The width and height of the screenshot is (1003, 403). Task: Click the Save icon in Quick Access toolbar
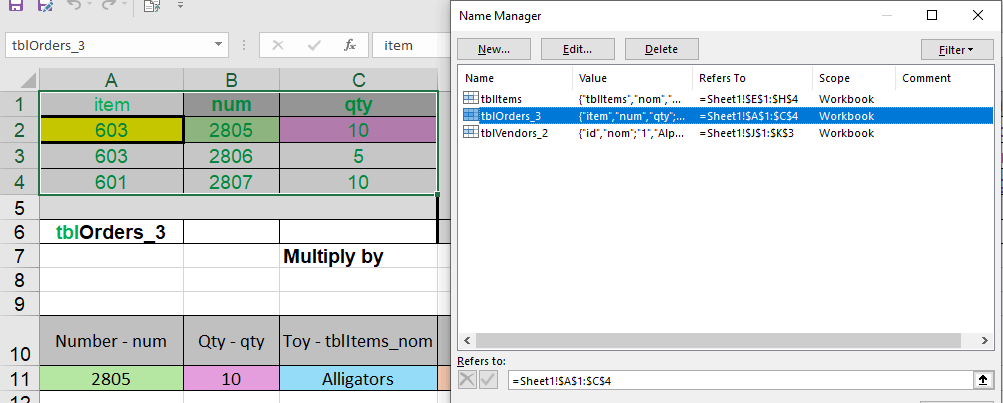point(15,5)
